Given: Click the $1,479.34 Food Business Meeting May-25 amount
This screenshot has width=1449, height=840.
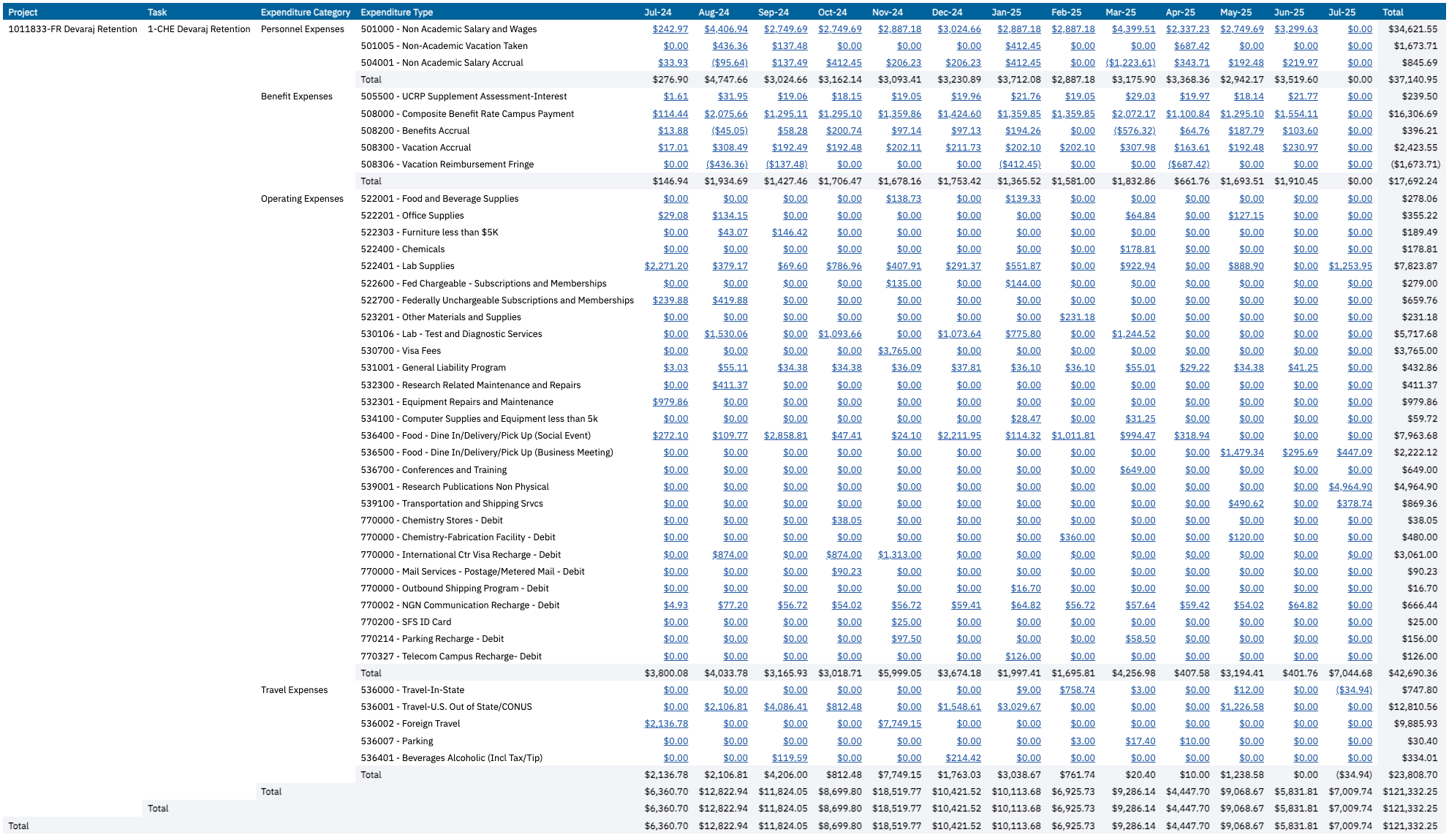Looking at the screenshot, I should tap(1241, 453).
